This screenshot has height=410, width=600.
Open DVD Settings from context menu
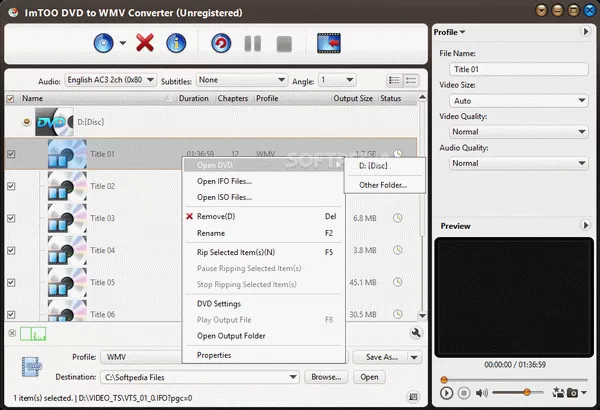pyautogui.click(x=263, y=304)
